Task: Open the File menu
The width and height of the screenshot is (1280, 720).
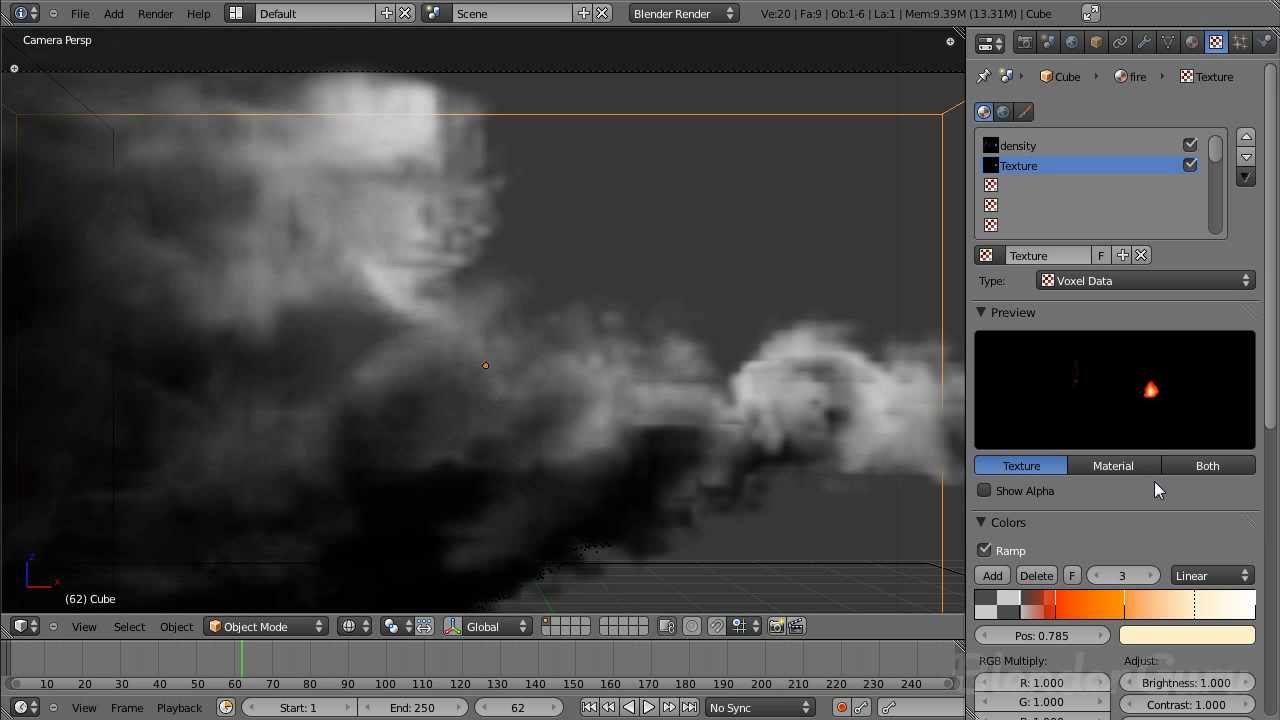Action: coord(80,14)
